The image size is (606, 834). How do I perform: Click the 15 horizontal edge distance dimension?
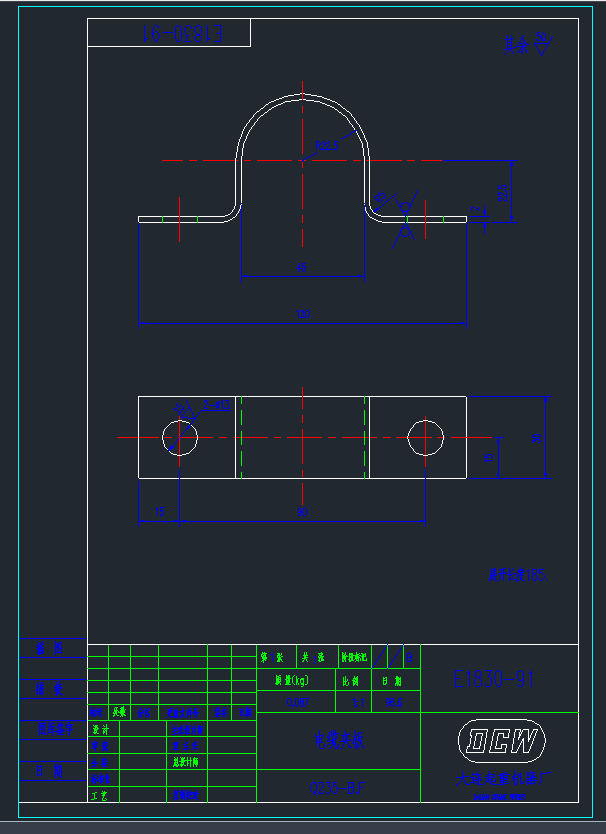click(x=160, y=512)
